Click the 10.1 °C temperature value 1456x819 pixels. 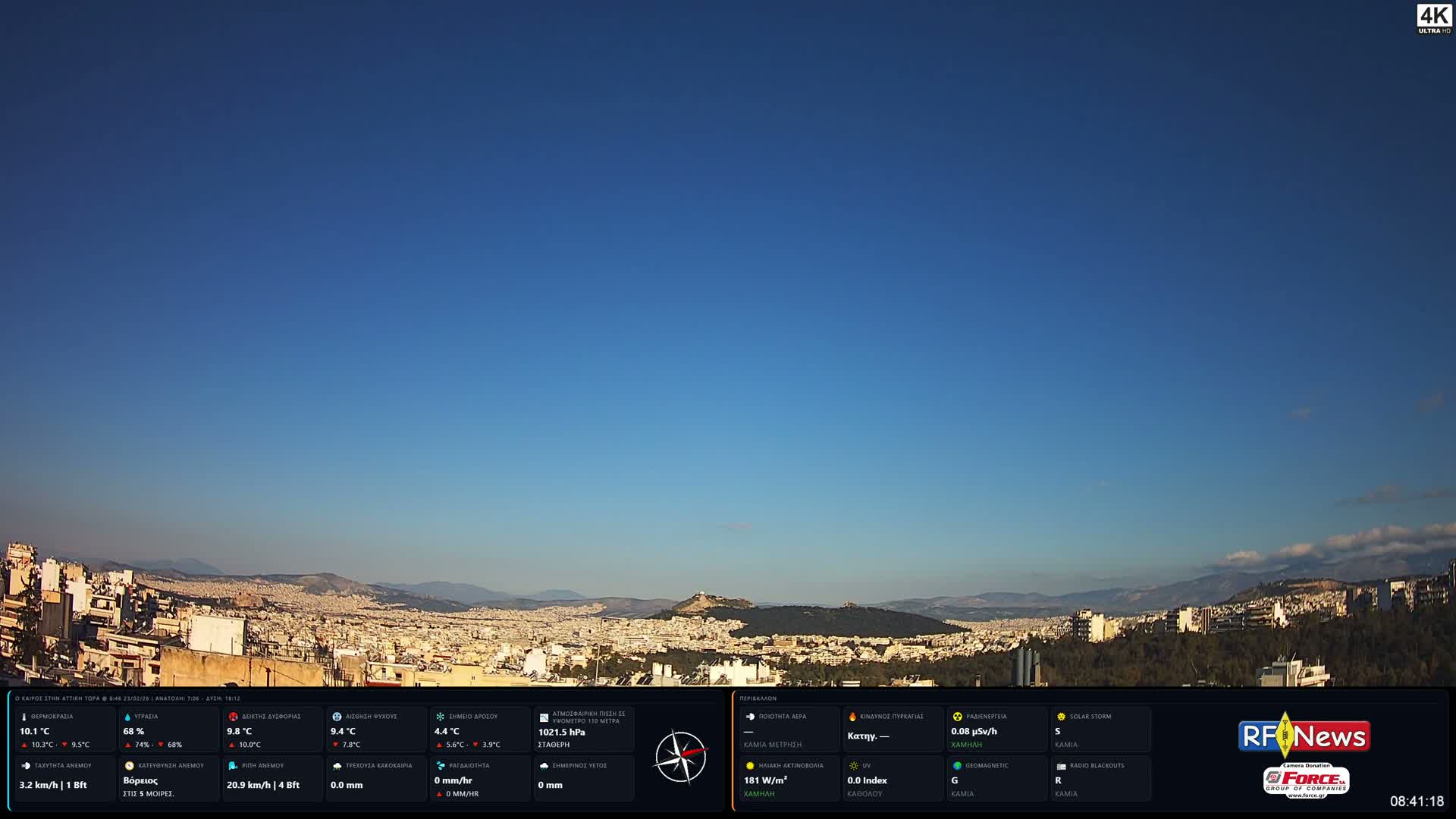[34, 732]
